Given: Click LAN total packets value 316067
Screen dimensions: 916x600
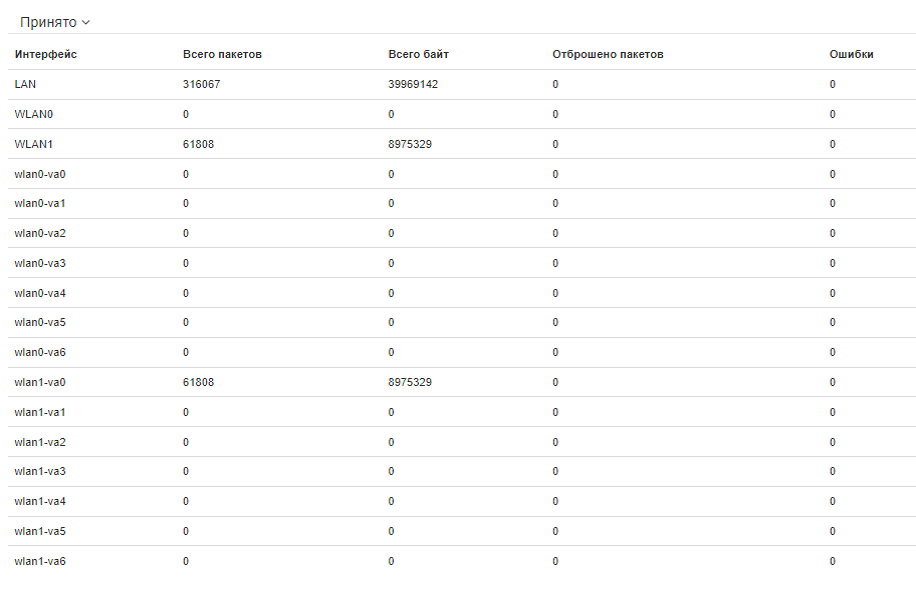Looking at the screenshot, I should pos(202,84).
